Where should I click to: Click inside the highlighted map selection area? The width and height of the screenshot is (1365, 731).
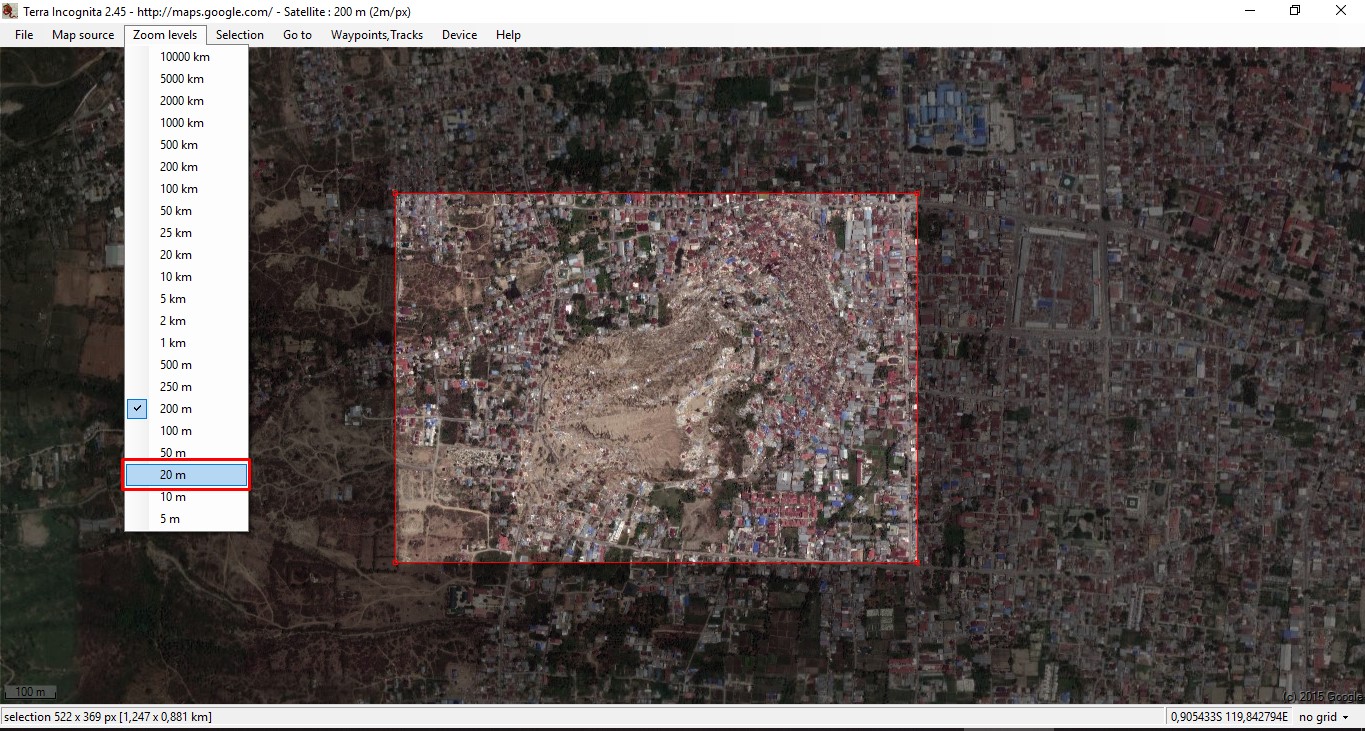click(x=656, y=378)
